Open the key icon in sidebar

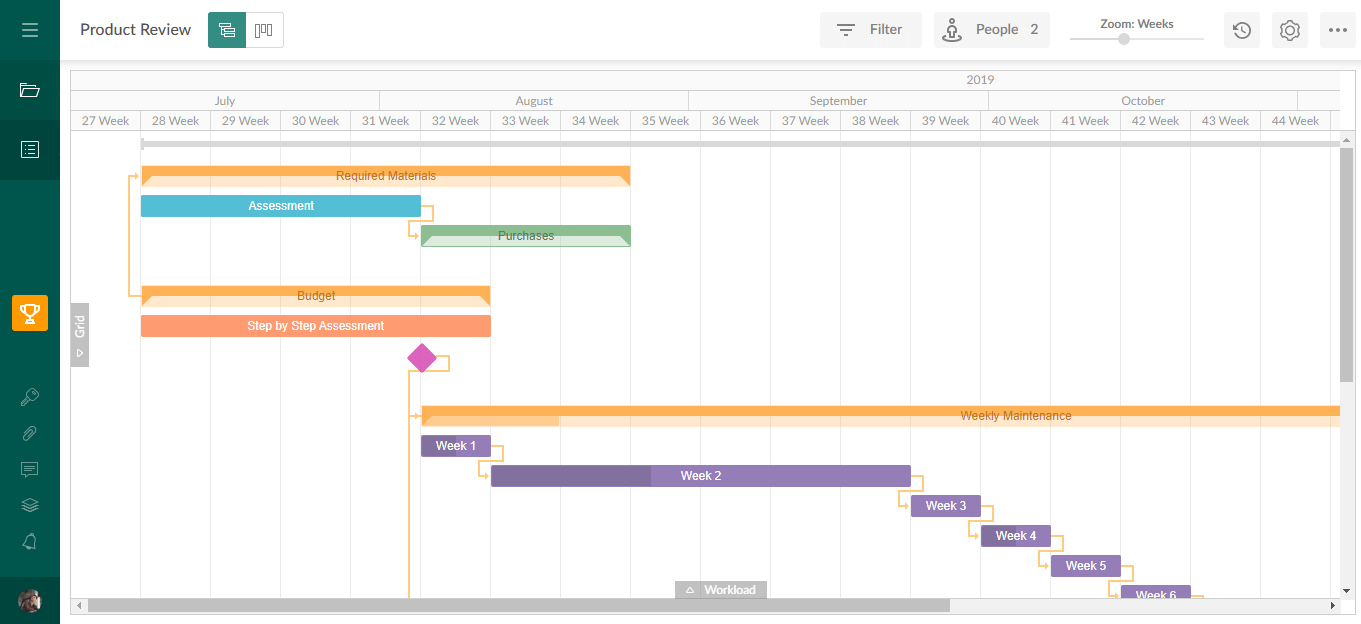30,397
